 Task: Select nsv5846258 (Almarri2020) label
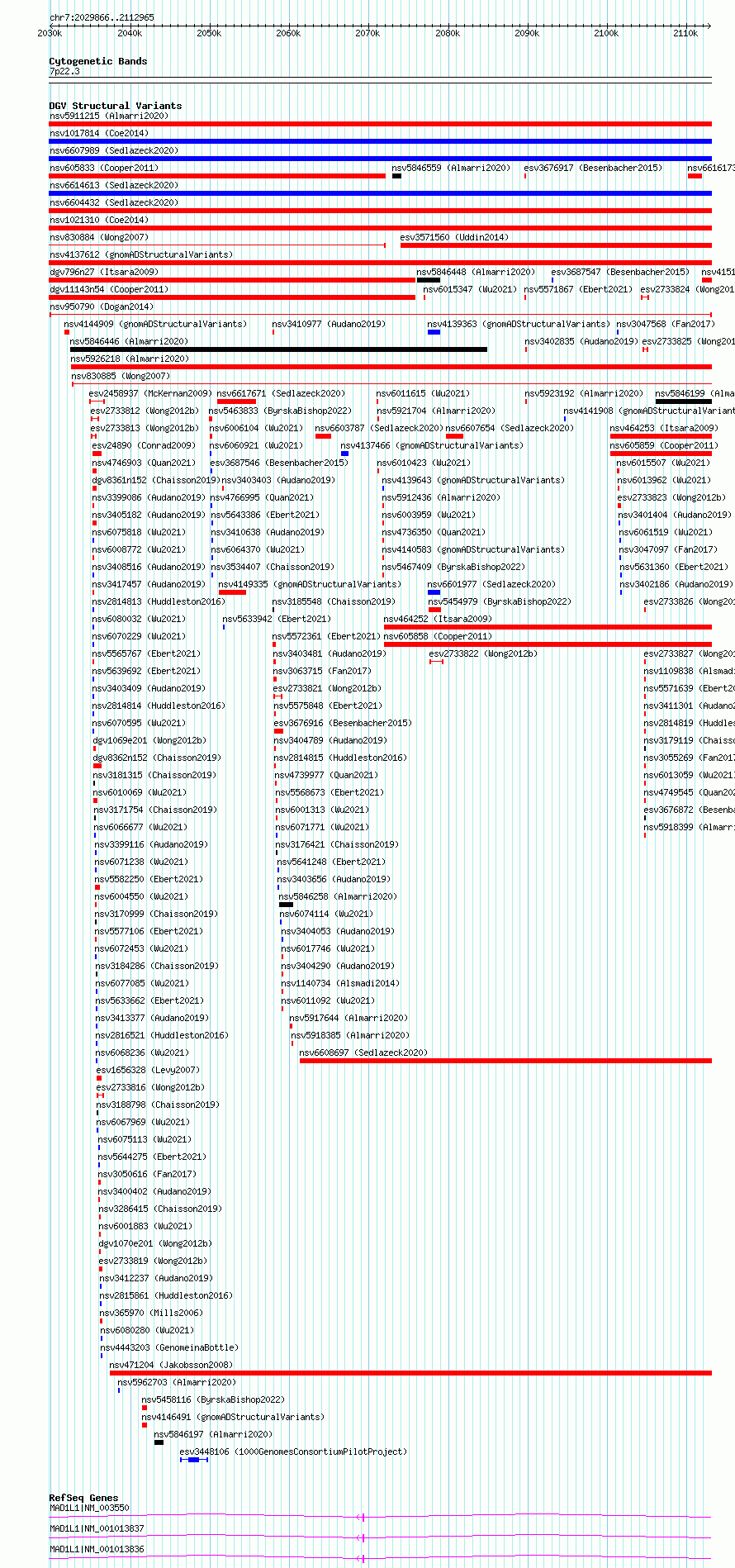tap(338, 896)
